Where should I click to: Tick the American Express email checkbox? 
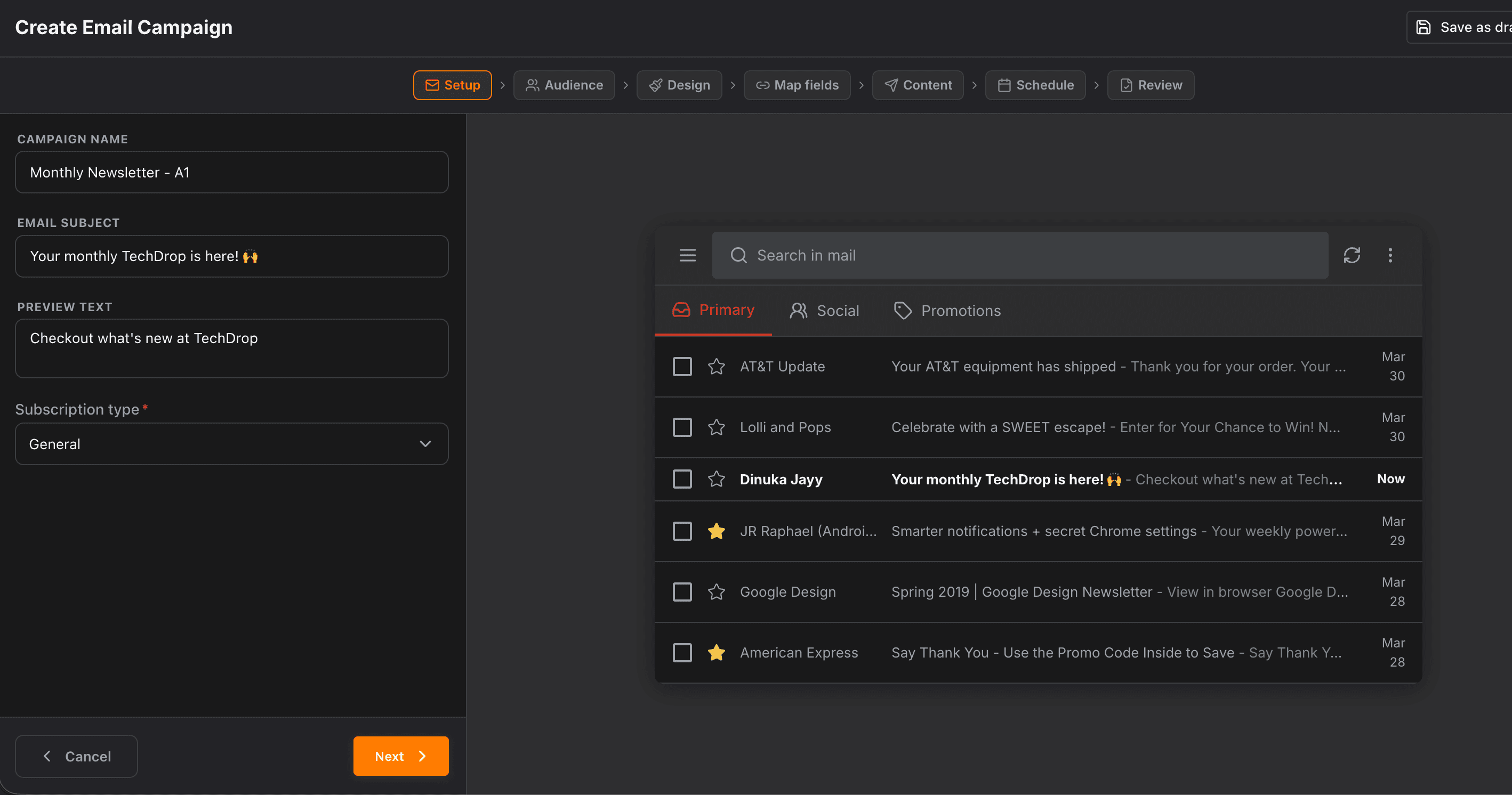(682, 653)
